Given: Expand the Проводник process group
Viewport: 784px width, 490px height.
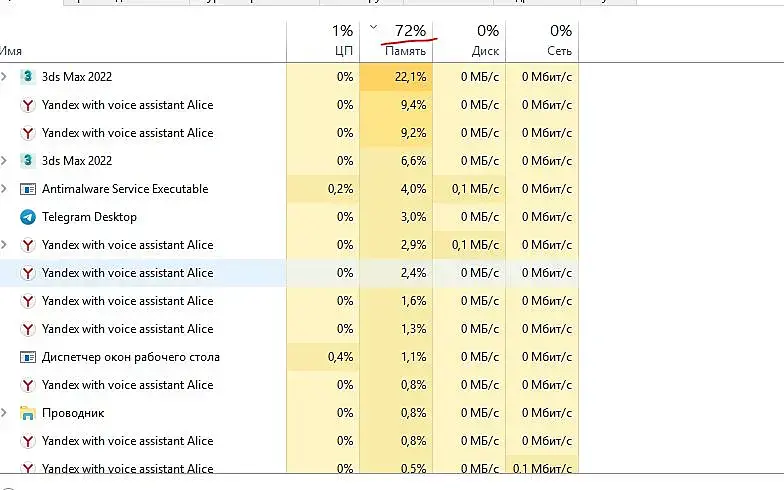Looking at the screenshot, I should [5, 413].
